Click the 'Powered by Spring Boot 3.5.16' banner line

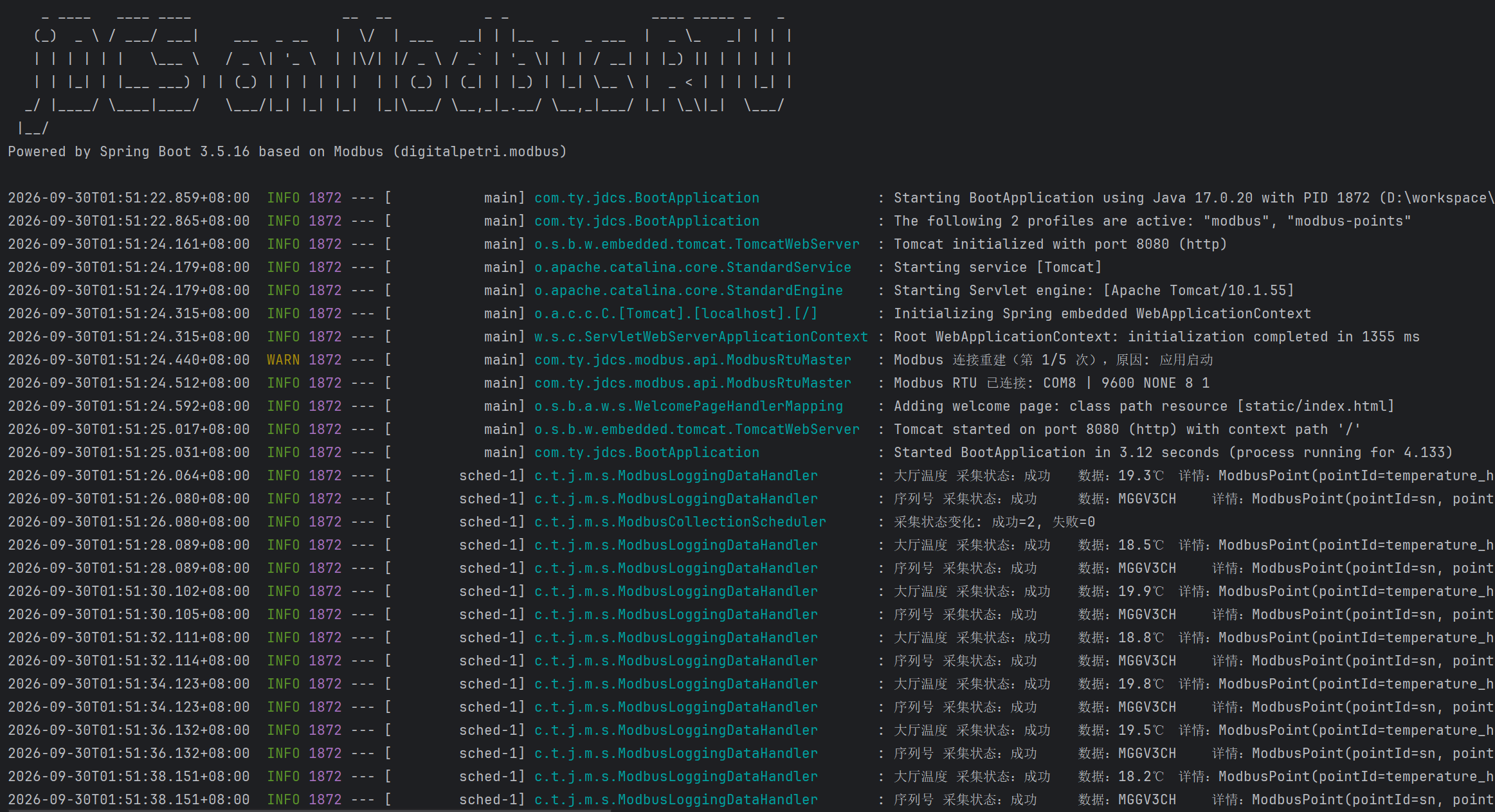click(x=287, y=152)
